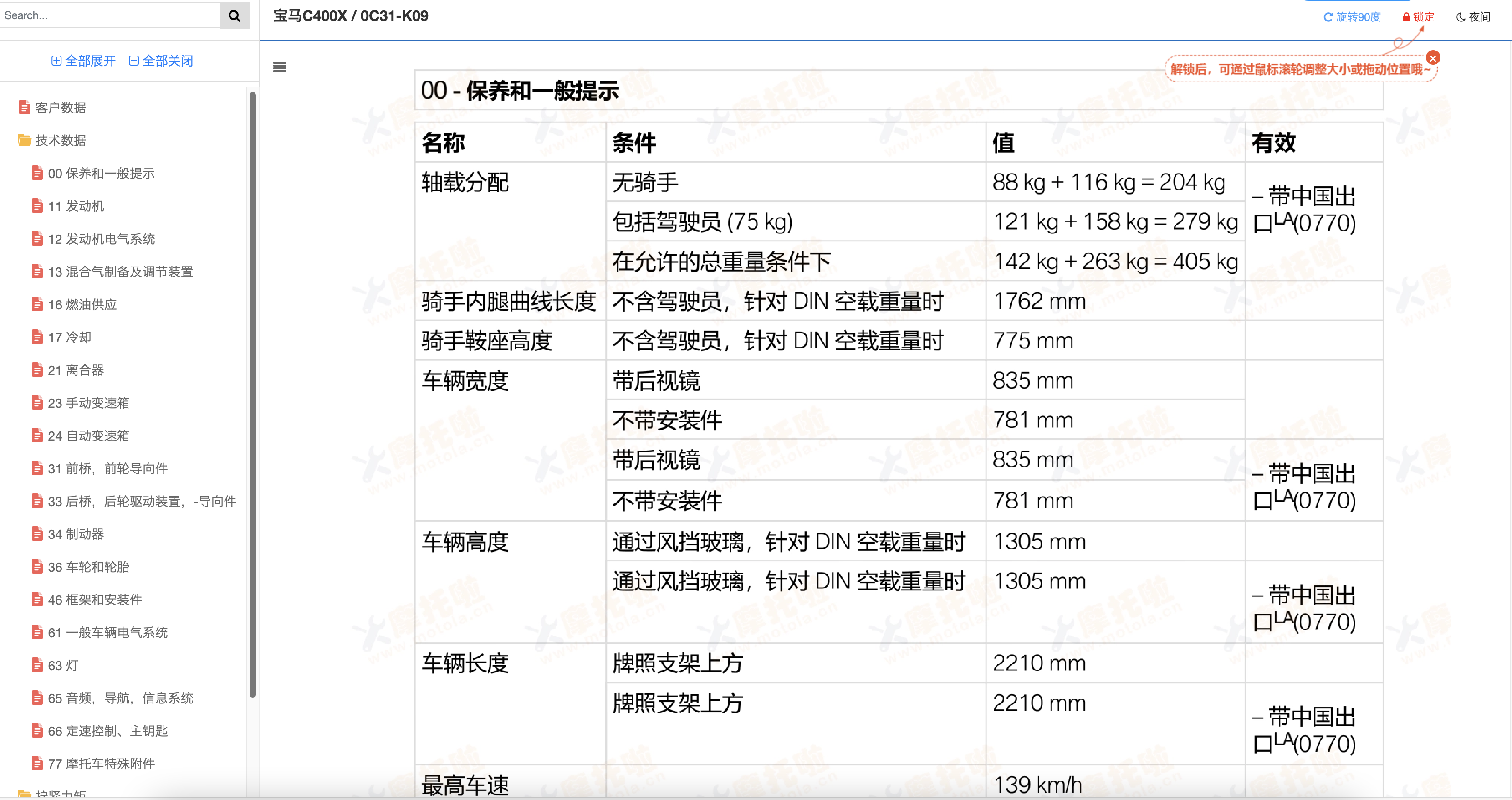Image resolution: width=1512 pixels, height=800 pixels.
Task: Click folder icon beside 技术数据
Action: 24,140
